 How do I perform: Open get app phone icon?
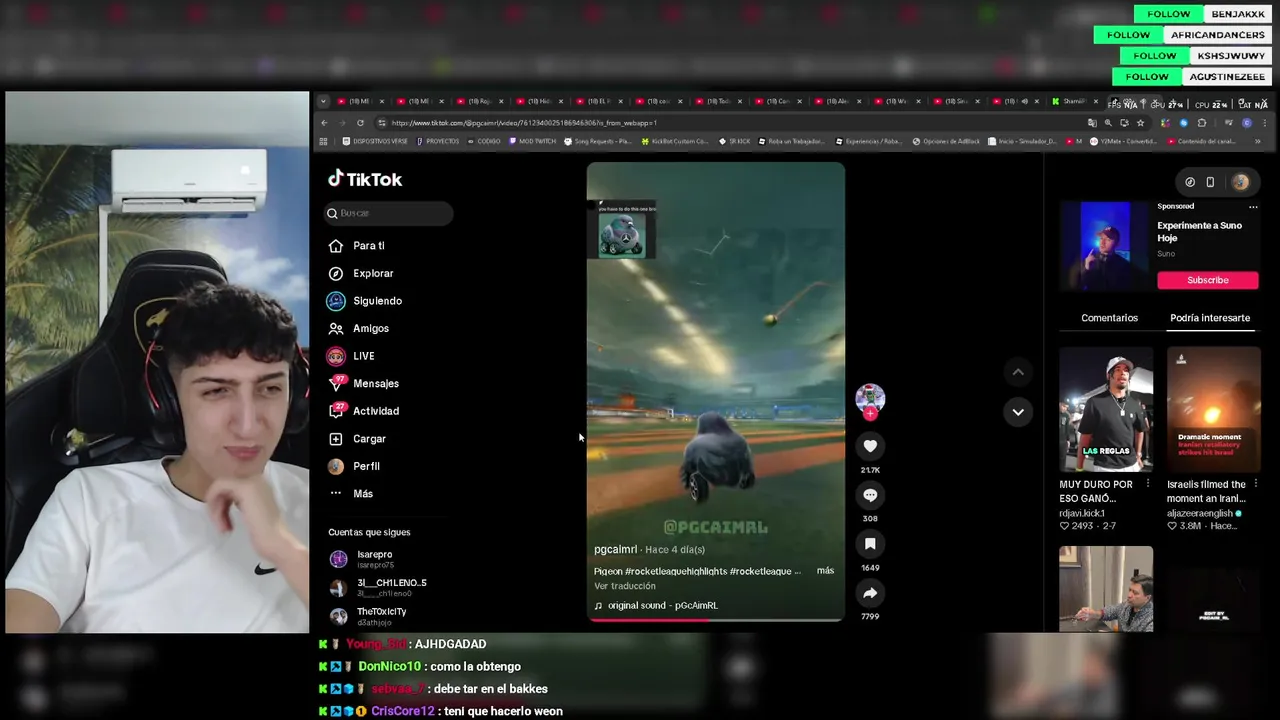(1210, 182)
